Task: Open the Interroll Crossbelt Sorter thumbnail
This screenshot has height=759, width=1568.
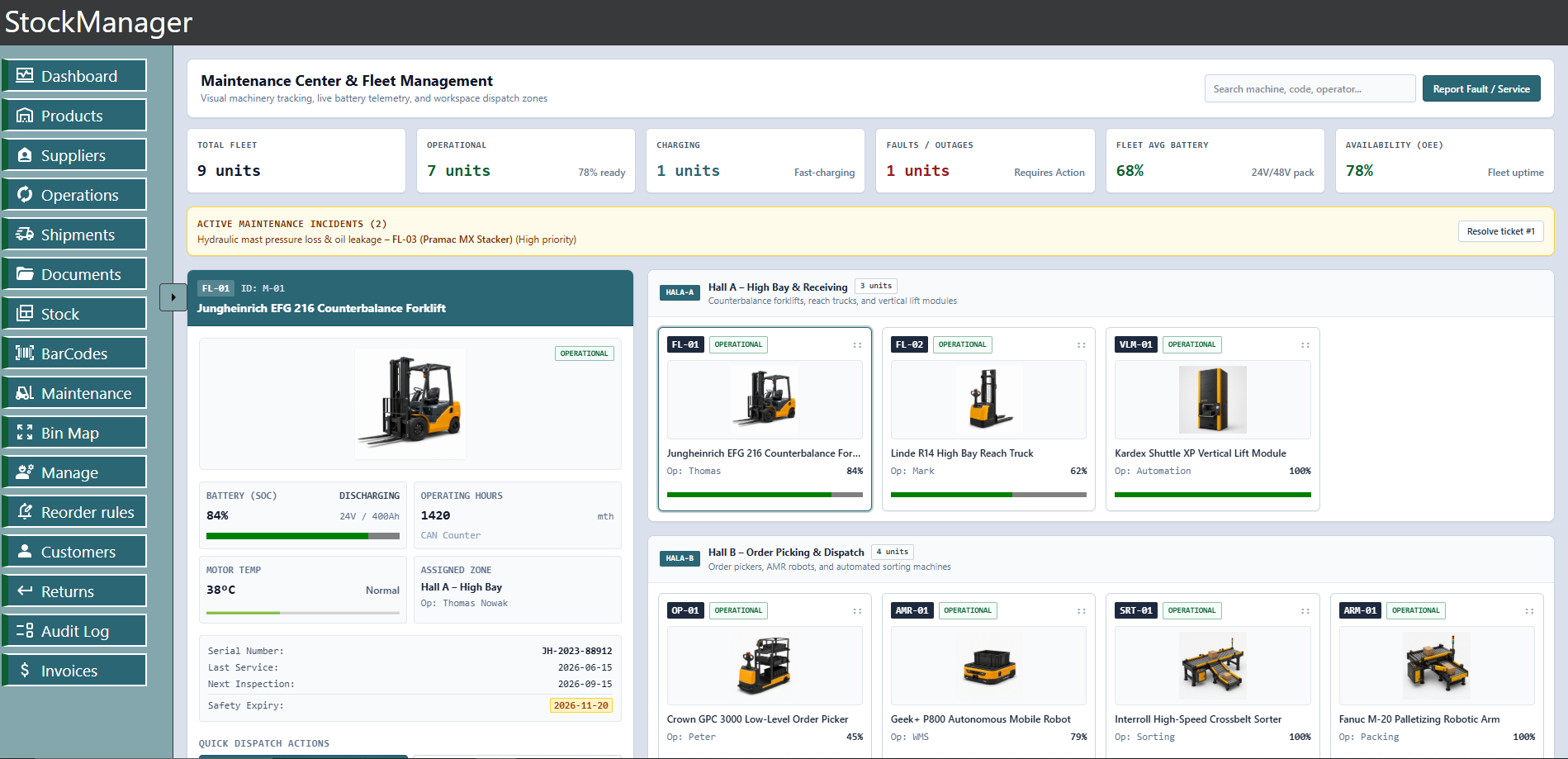Action: [1212, 666]
